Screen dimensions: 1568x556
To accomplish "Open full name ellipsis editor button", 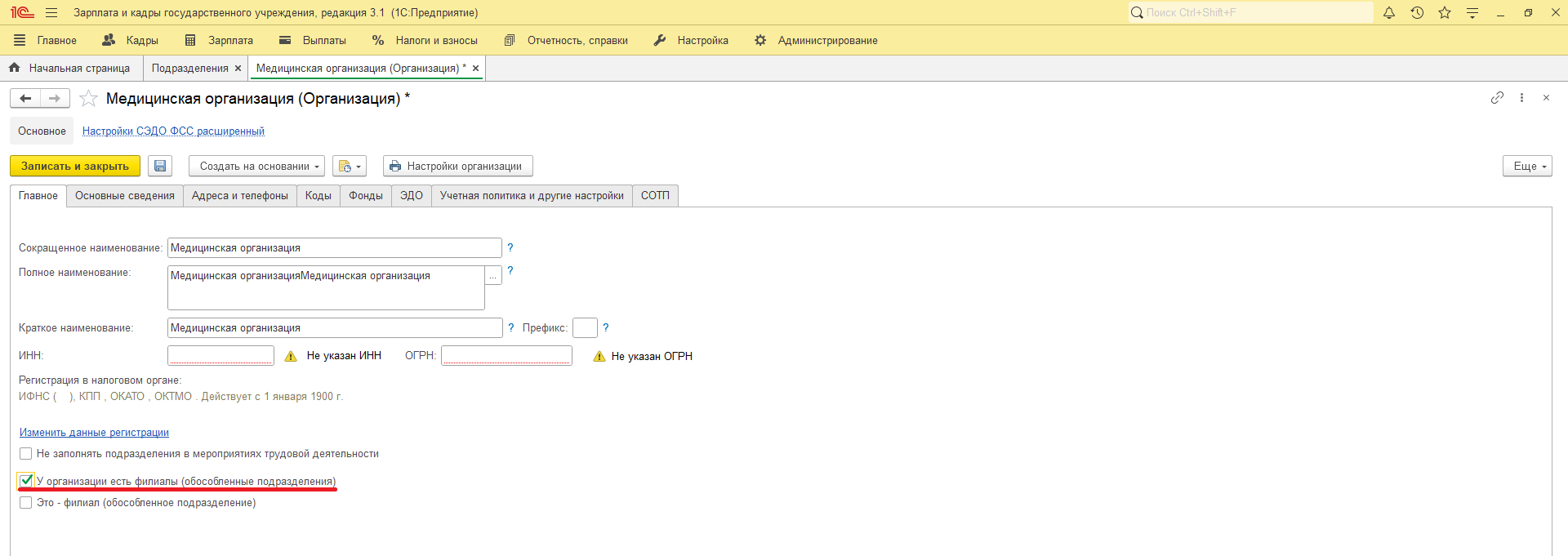I will click(x=493, y=275).
